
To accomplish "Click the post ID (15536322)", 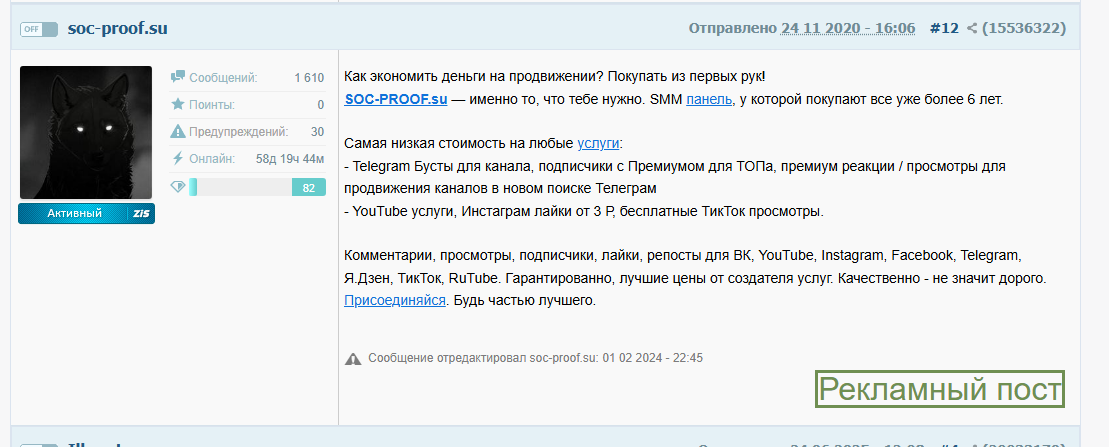I will (x=1023, y=28).
